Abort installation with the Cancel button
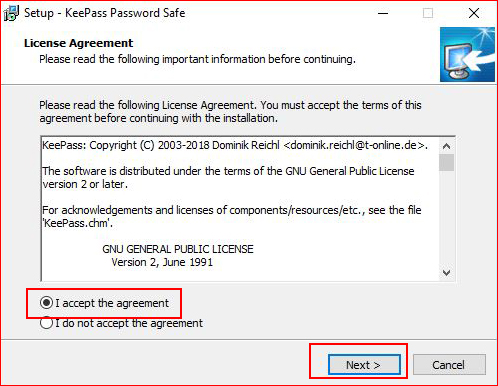The width and height of the screenshot is (498, 386). (449, 365)
